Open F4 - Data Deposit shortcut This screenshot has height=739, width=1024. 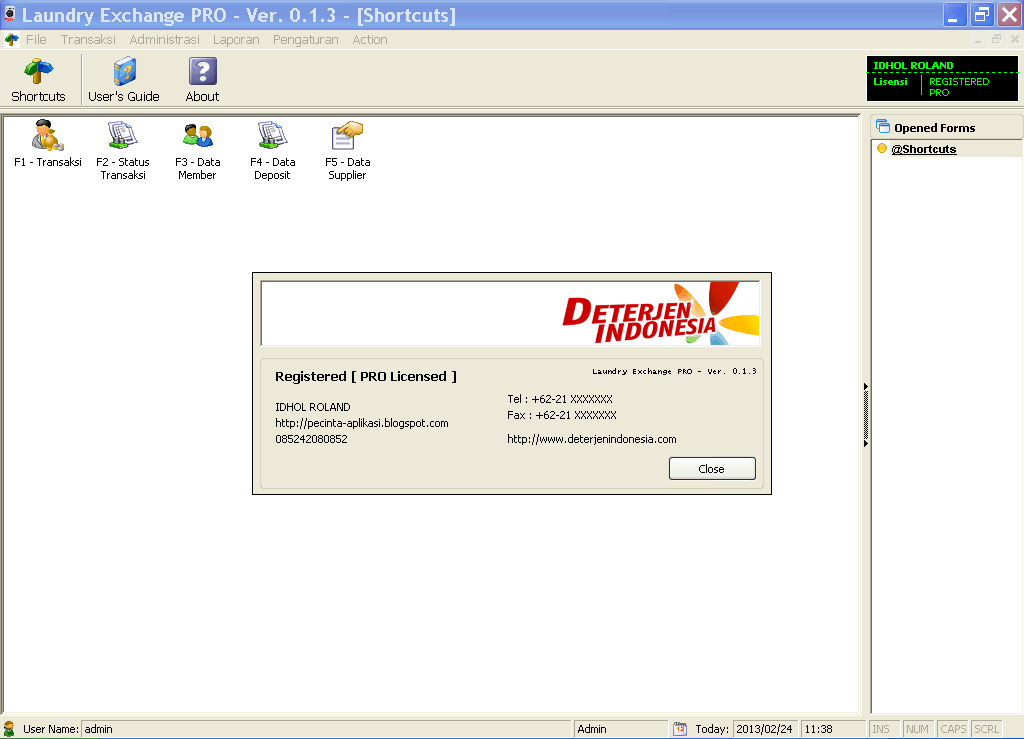coord(272,150)
